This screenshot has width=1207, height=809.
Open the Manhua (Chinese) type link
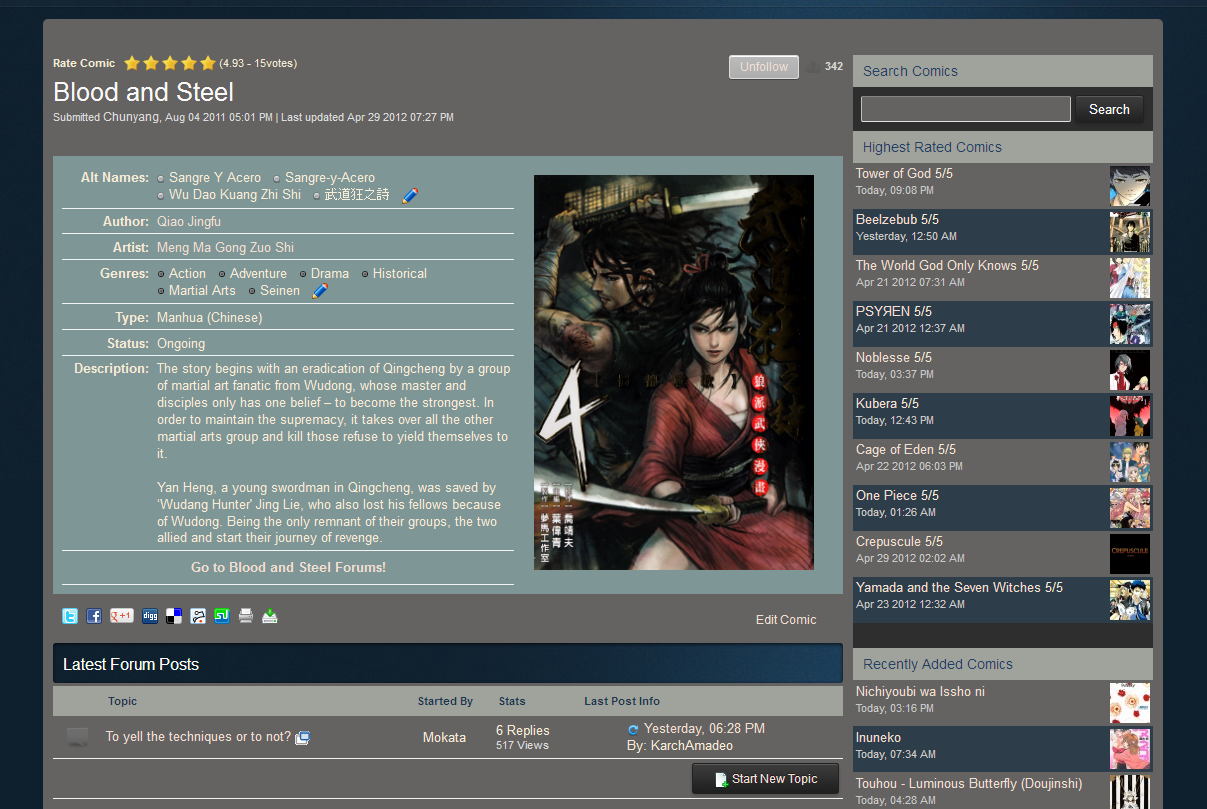pos(210,317)
